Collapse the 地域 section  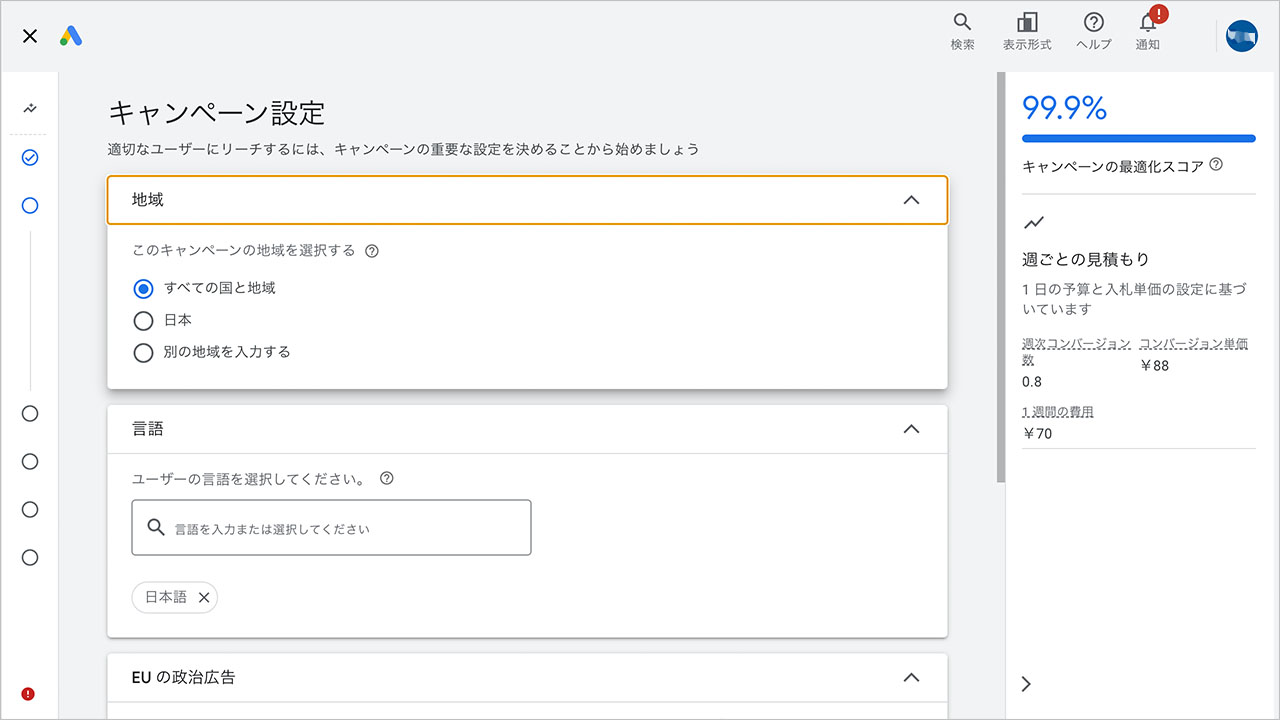[x=911, y=200]
